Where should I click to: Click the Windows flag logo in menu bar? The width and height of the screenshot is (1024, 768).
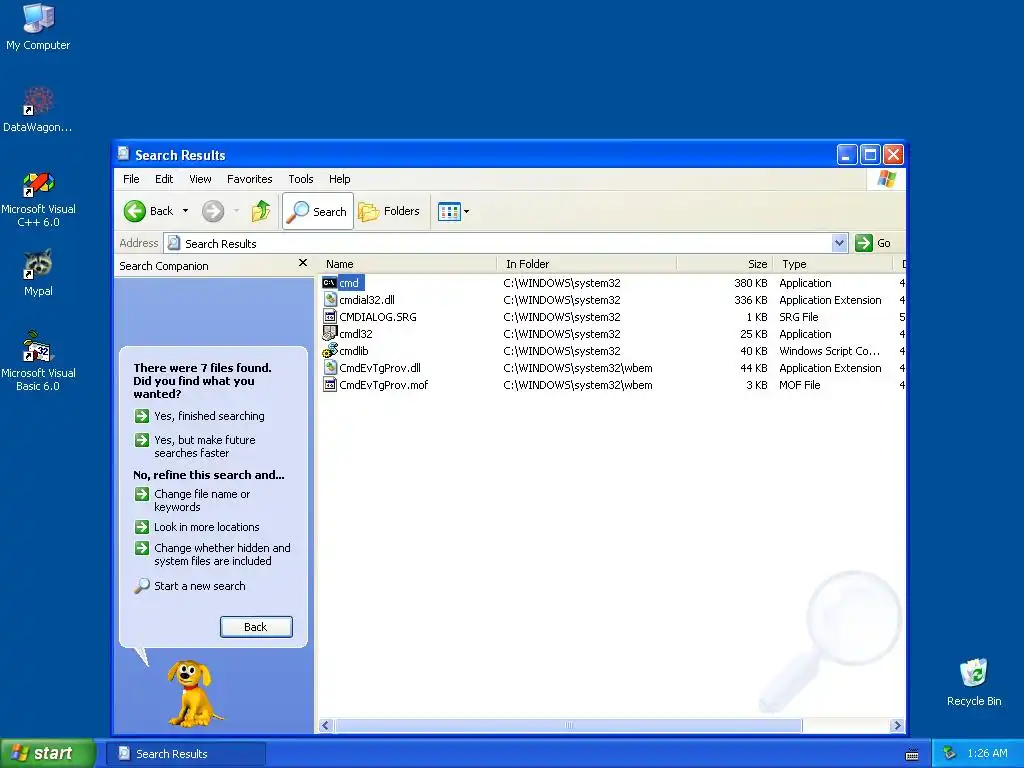(886, 178)
